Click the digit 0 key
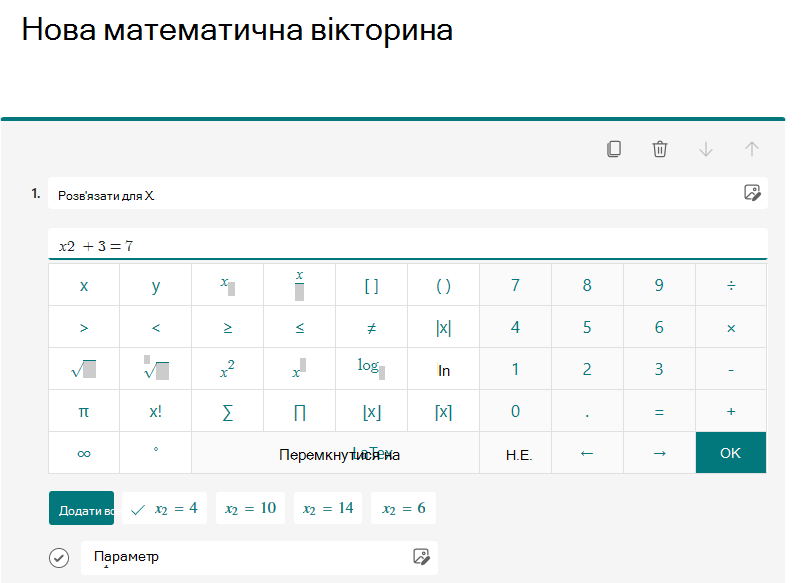Screen dimensions: 804x583 pos(515,411)
